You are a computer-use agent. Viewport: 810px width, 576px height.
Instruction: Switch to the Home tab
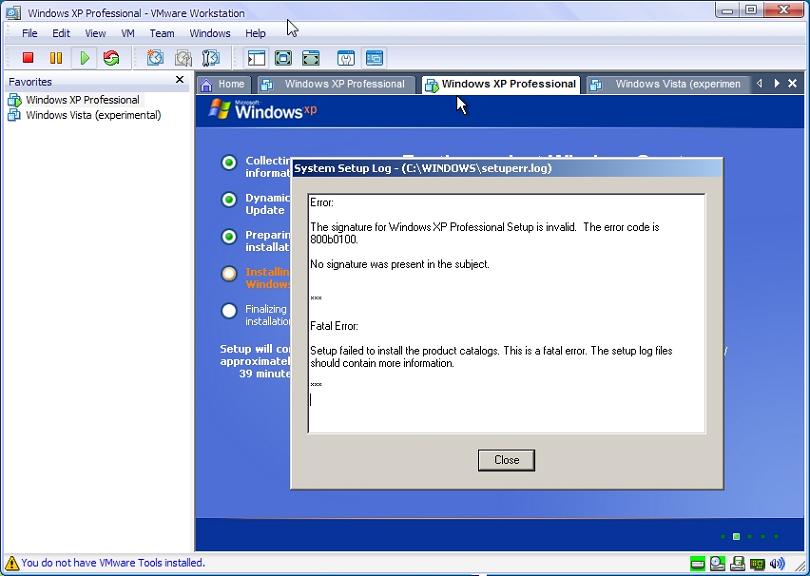pos(223,84)
